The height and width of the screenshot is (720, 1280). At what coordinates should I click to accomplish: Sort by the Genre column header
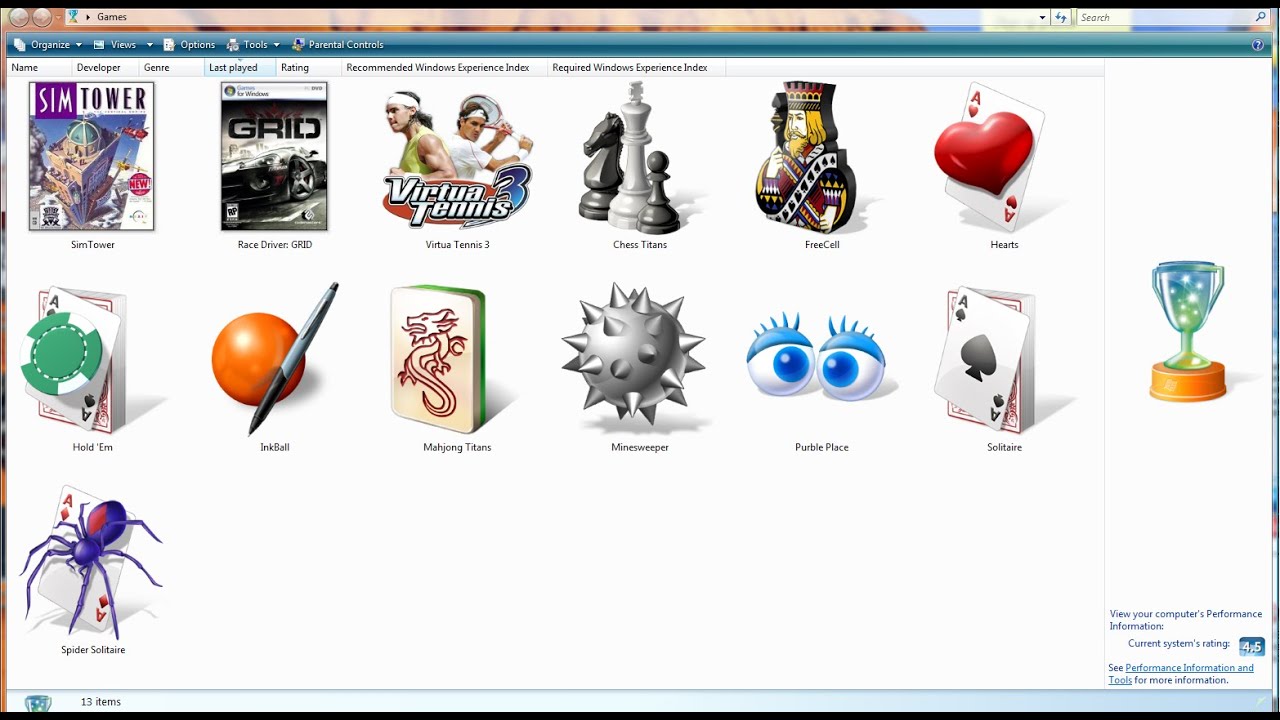(x=172, y=68)
